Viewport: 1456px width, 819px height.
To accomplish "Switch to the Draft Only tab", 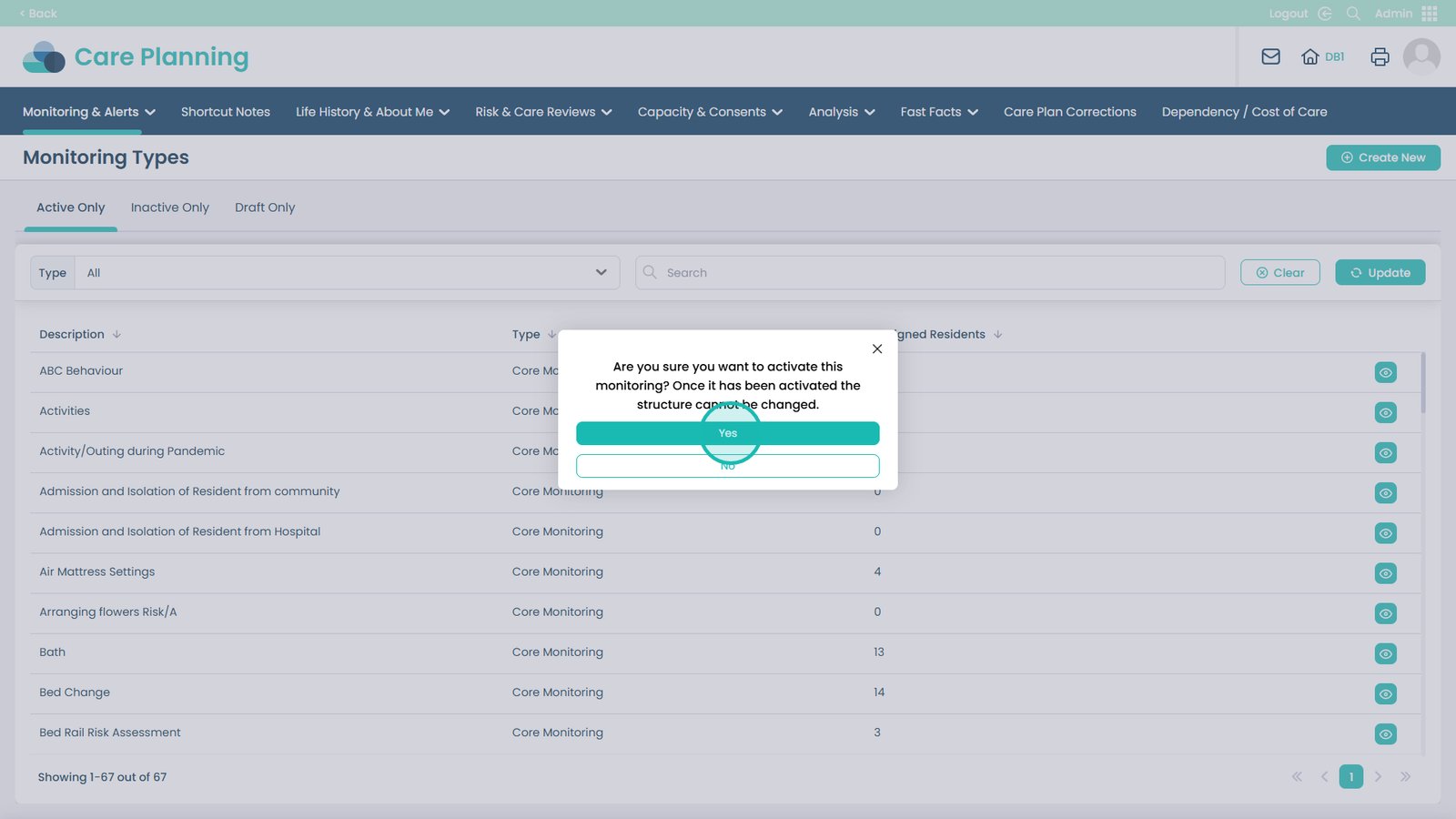I will tap(265, 207).
